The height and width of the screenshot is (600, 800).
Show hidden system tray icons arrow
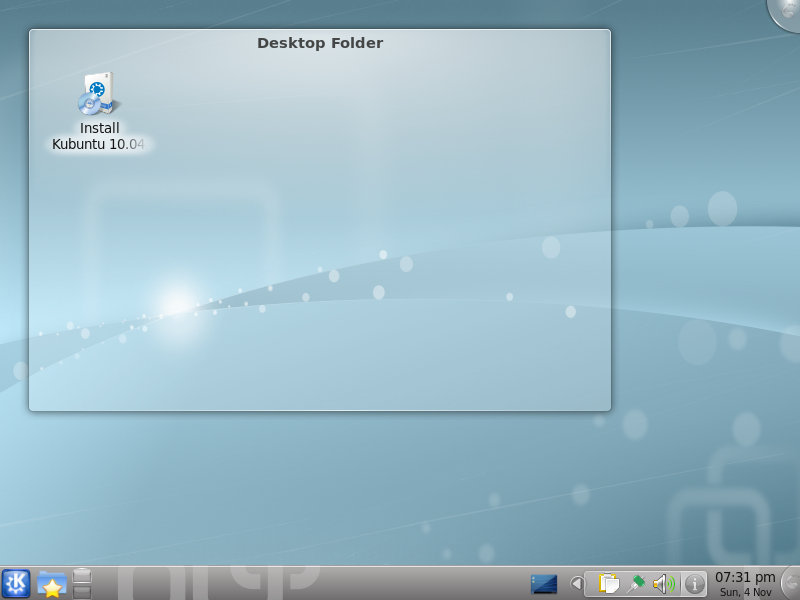click(576, 584)
